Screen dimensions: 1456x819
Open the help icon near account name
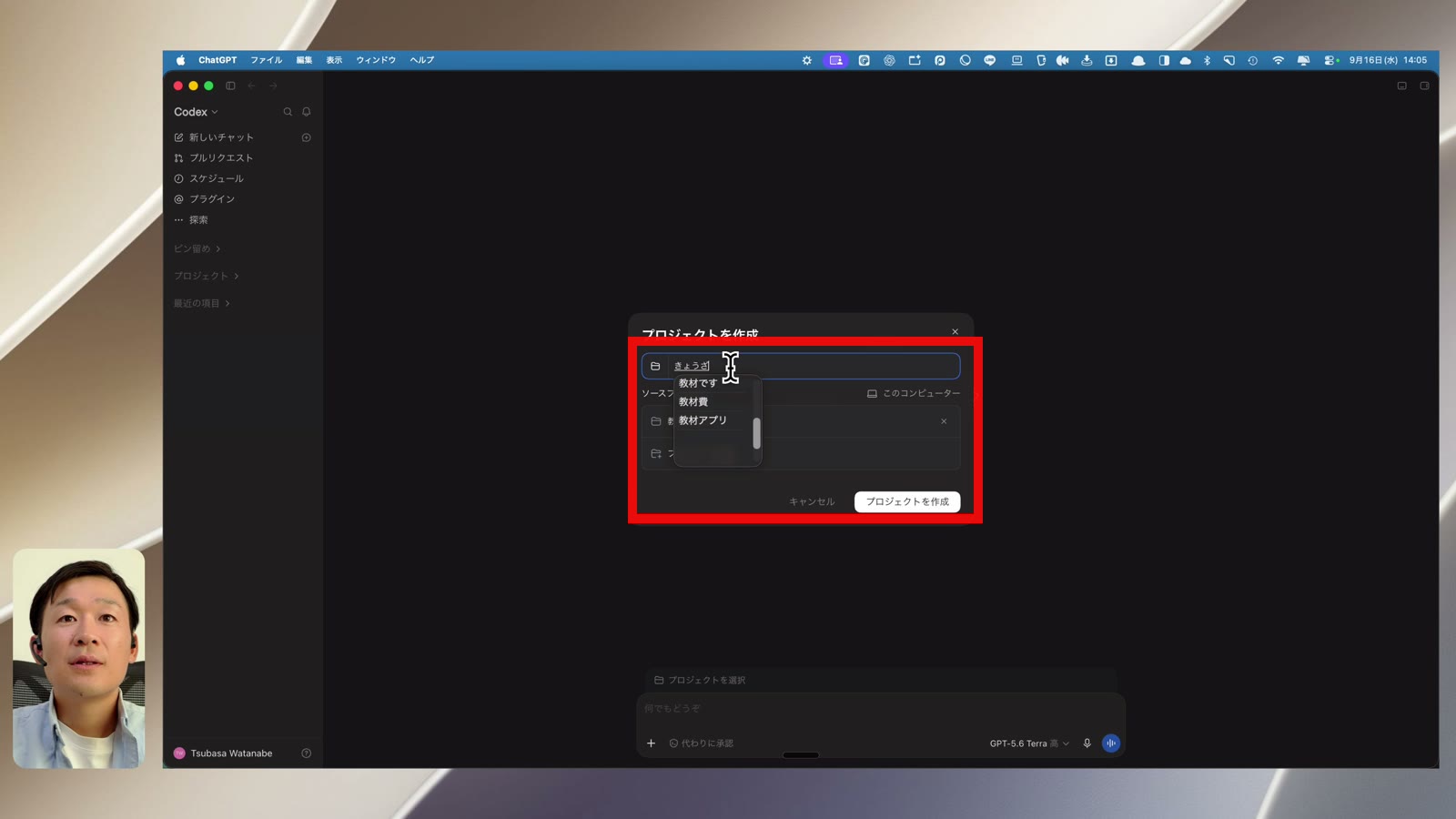pyautogui.click(x=307, y=753)
